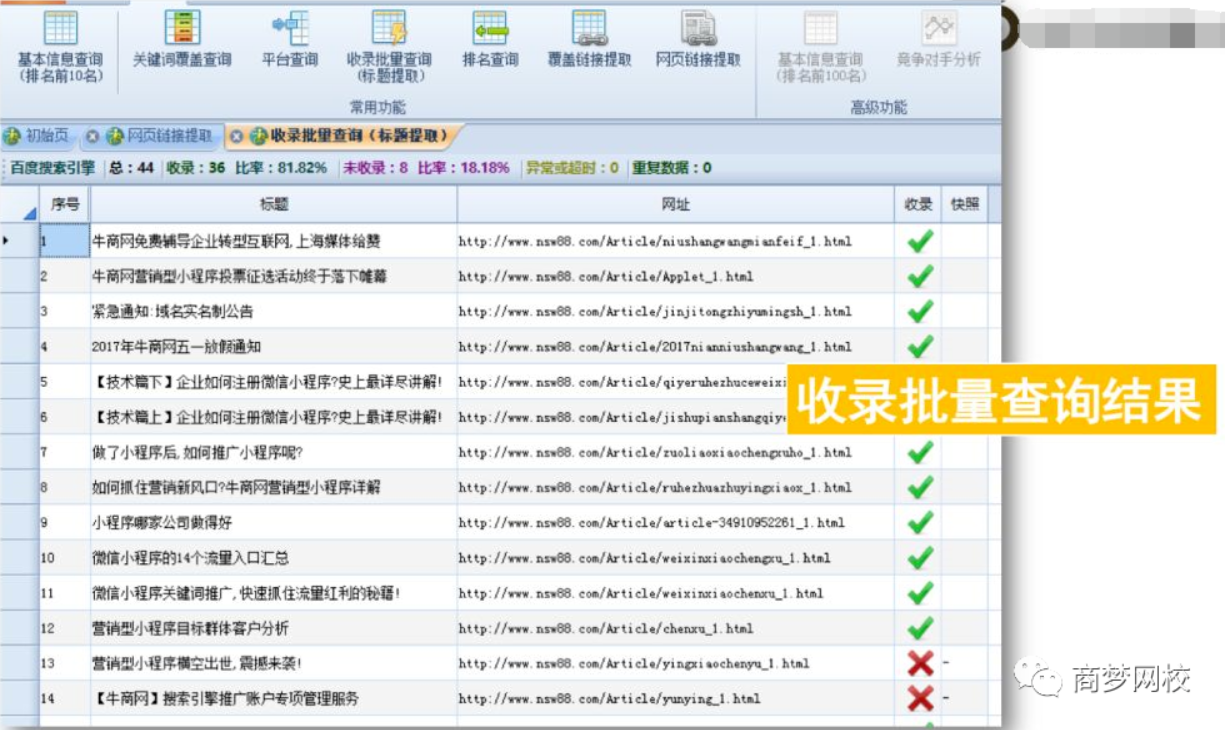
Task: Click URL ending ruhezhuazhuyingxiaox_1.html
Action: pos(655,488)
